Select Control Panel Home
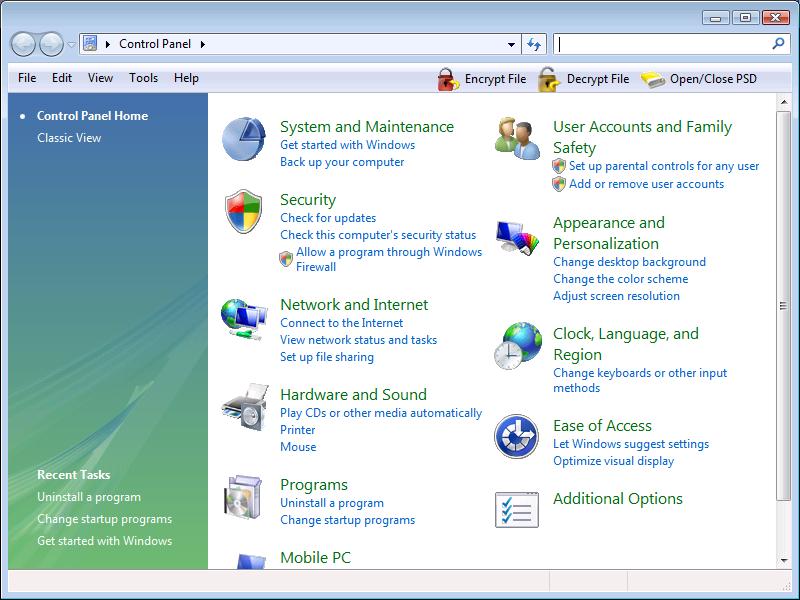The width and height of the screenshot is (800, 600). click(x=92, y=116)
